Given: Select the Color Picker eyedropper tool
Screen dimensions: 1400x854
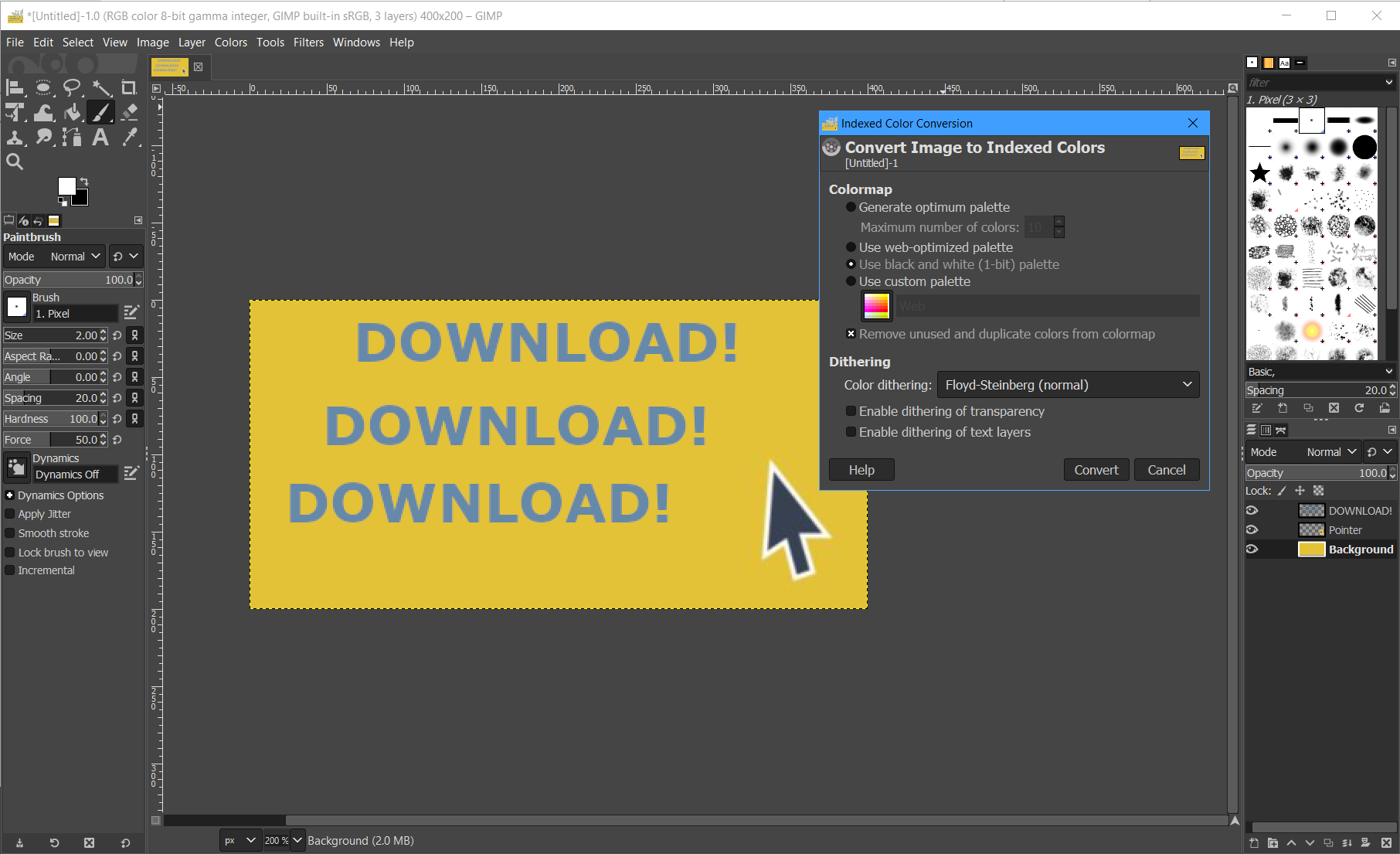Looking at the screenshot, I should 129,138.
